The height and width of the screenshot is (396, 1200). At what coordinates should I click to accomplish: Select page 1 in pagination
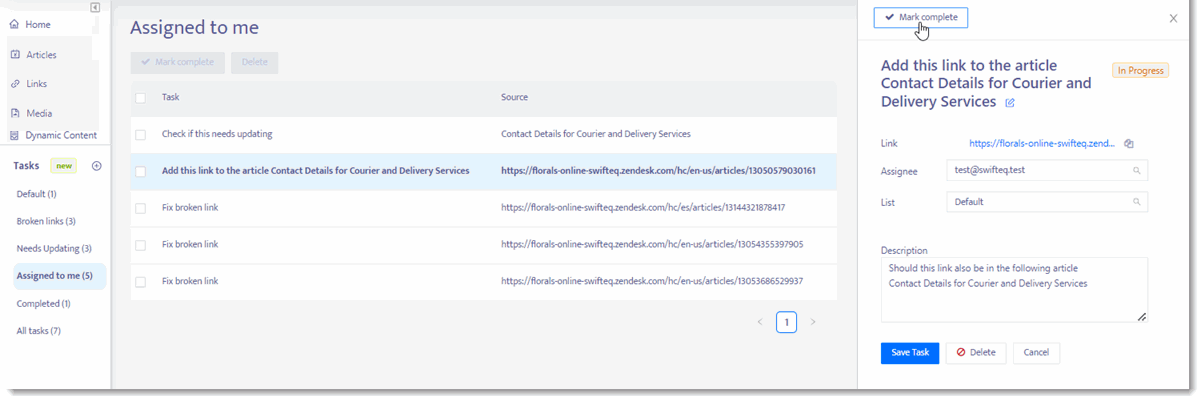pyautogui.click(x=786, y=322)
